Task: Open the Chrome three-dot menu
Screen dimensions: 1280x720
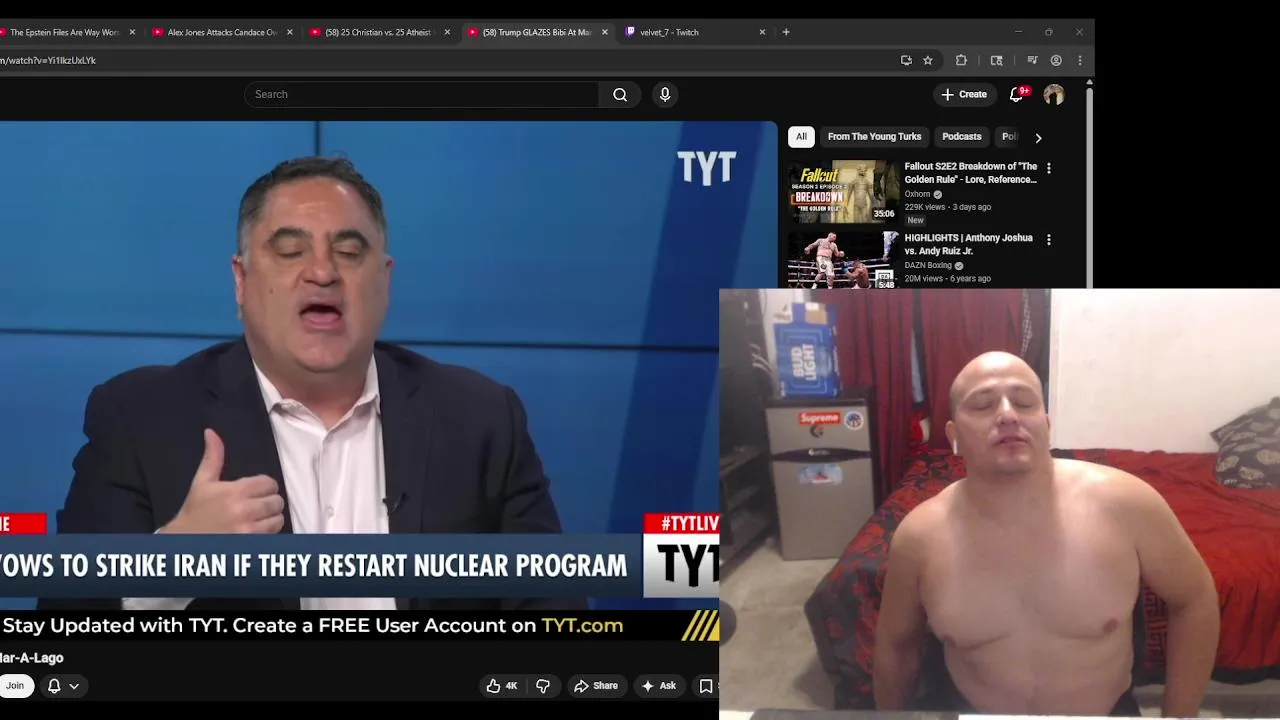Action: [x=1080, y=60]
